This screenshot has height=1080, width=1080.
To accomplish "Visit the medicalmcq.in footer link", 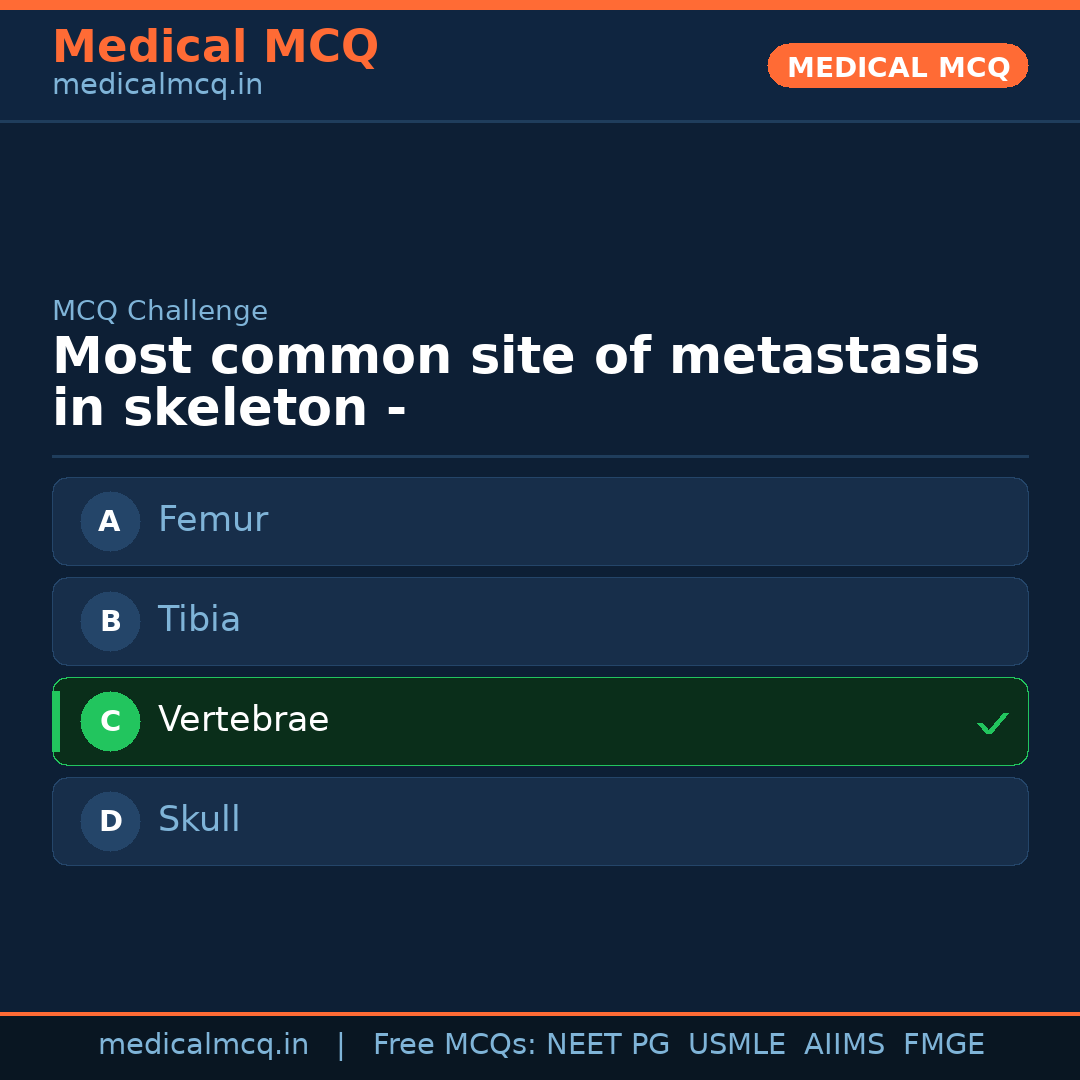I will [x=204, y=1044].
